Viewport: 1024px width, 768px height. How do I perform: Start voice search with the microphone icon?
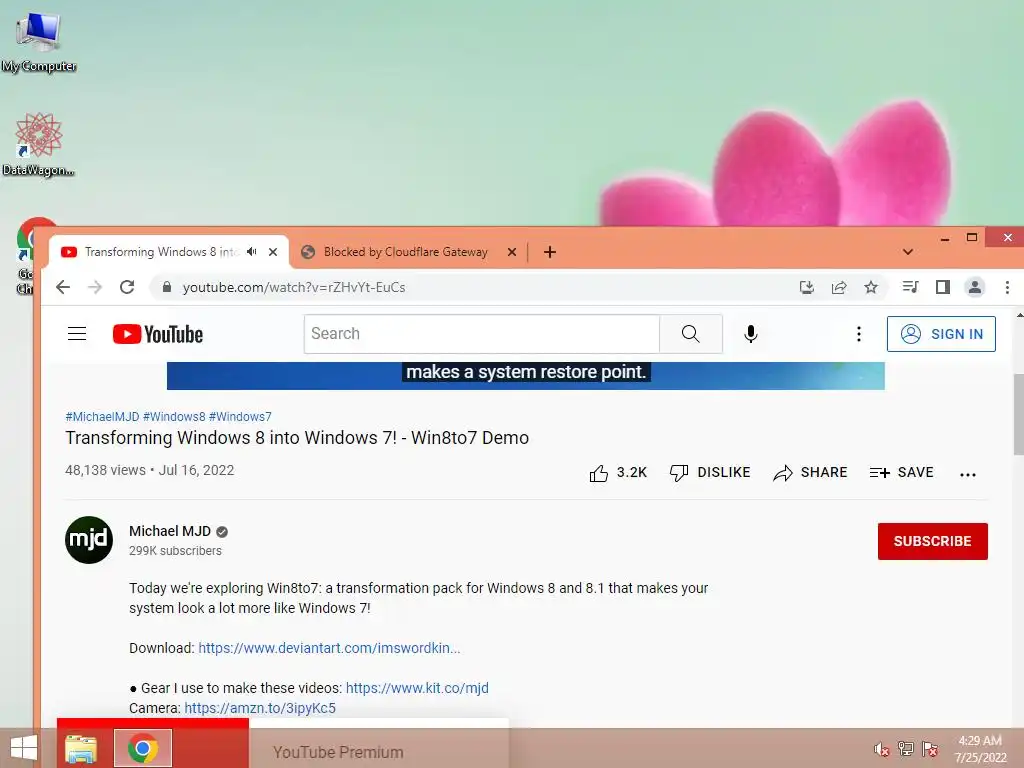[x=751, y=334]
